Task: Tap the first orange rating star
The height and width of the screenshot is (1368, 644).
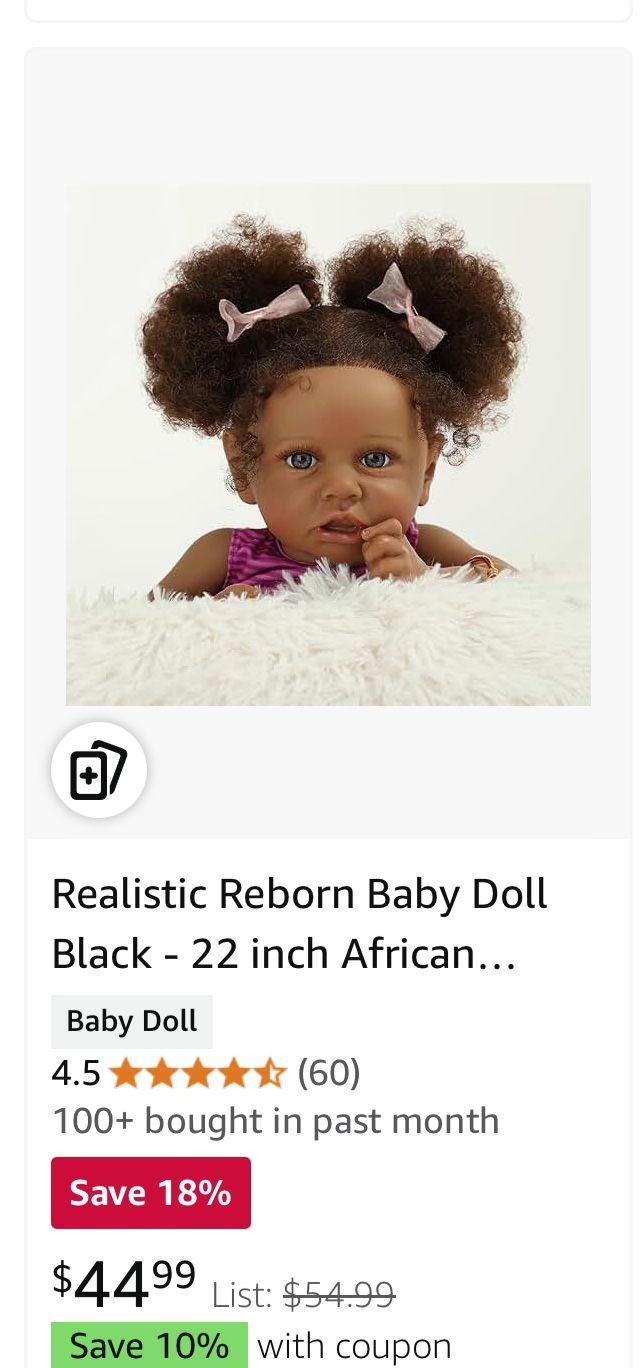Action: (125, 1074)
